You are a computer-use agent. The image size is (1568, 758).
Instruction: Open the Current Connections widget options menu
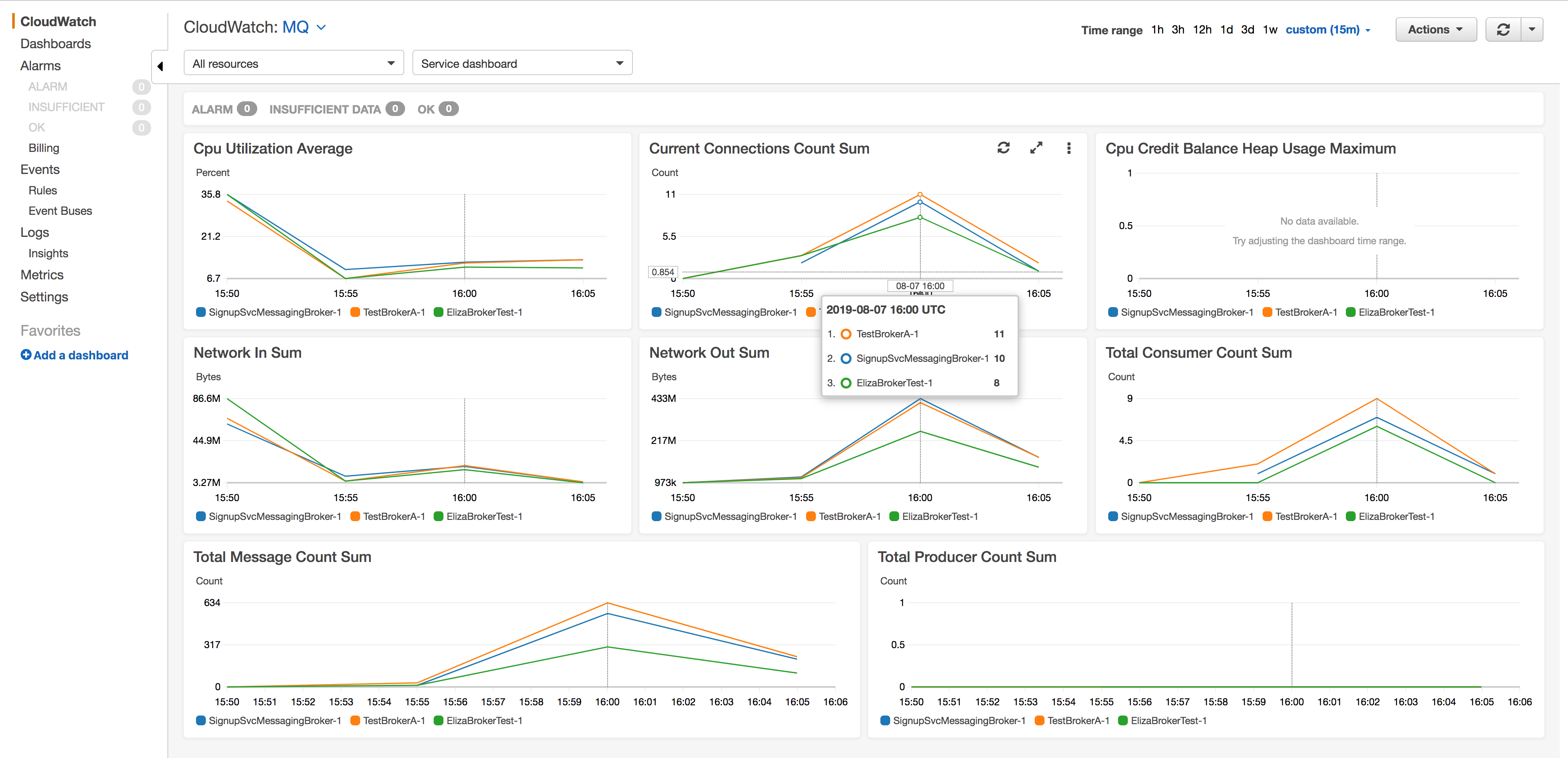tap(1069, 147)
